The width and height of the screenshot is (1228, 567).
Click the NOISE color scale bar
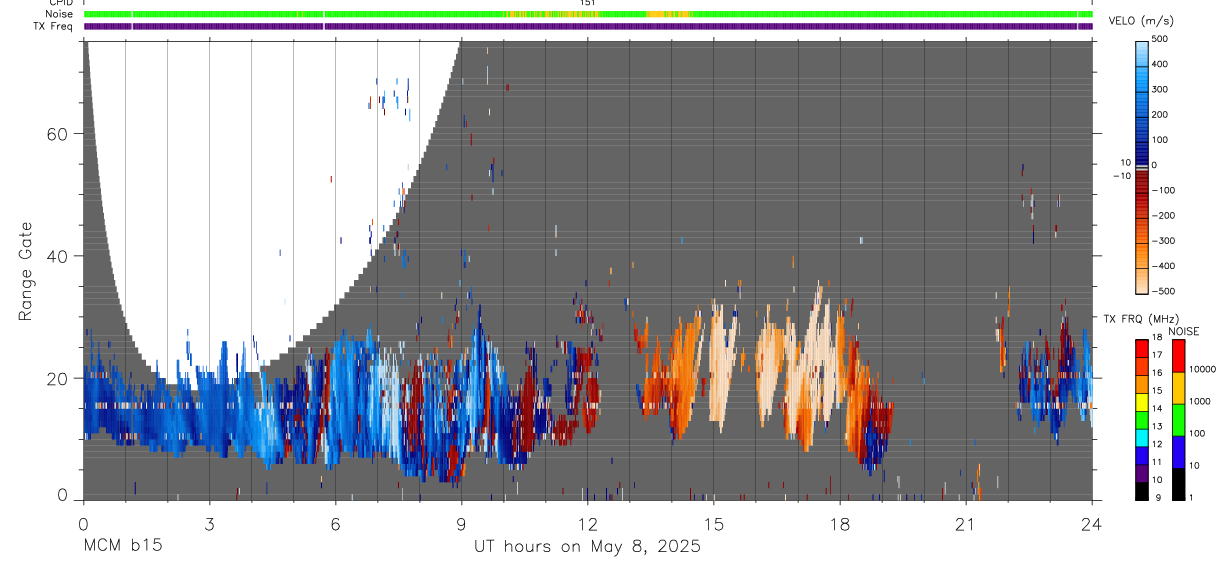click(1177, 419)
